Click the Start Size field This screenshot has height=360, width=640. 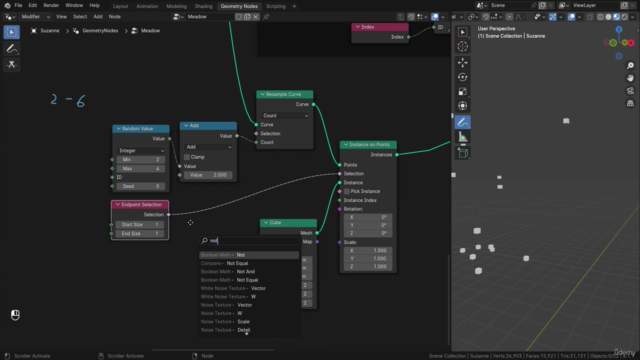click(x=140, y=224)
